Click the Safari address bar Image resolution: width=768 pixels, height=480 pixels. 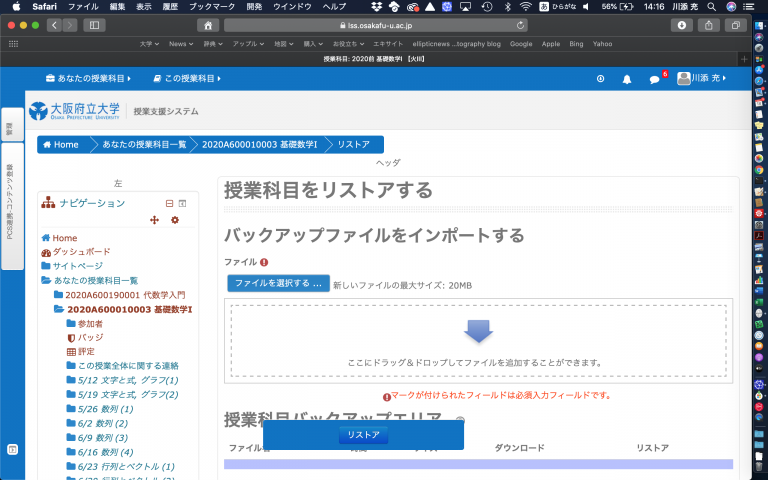(376, 25)
